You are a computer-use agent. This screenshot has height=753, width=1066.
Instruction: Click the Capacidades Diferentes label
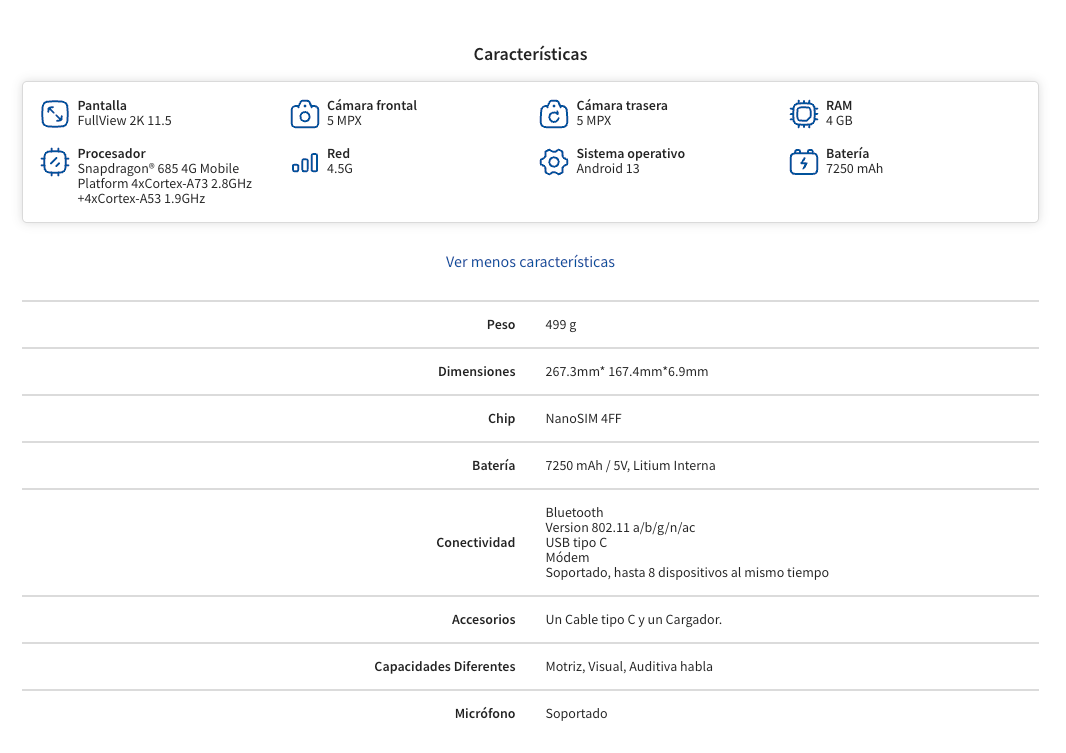[445, 667]
